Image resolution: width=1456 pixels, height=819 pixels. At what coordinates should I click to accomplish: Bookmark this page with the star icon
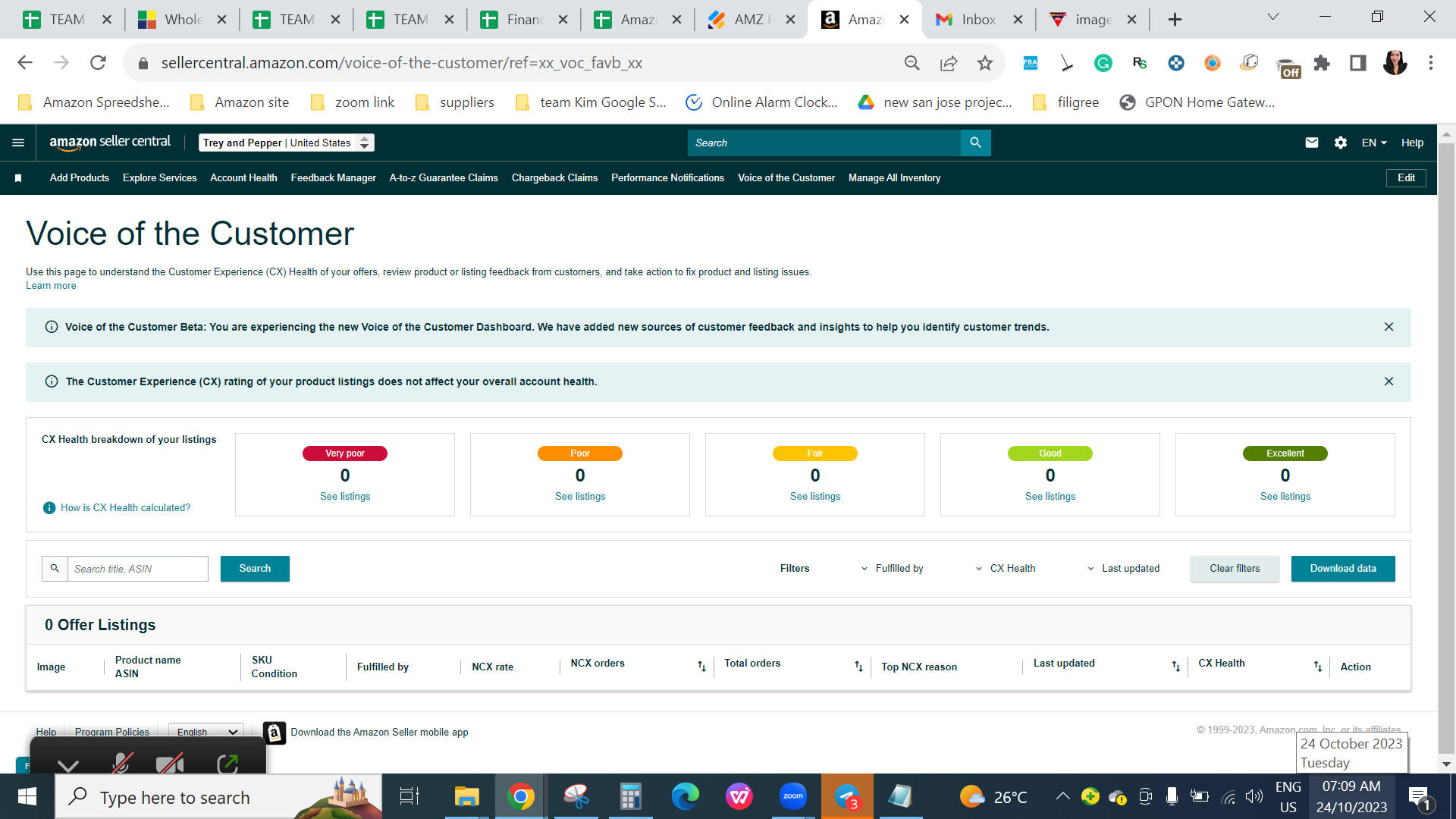(984, 63)
